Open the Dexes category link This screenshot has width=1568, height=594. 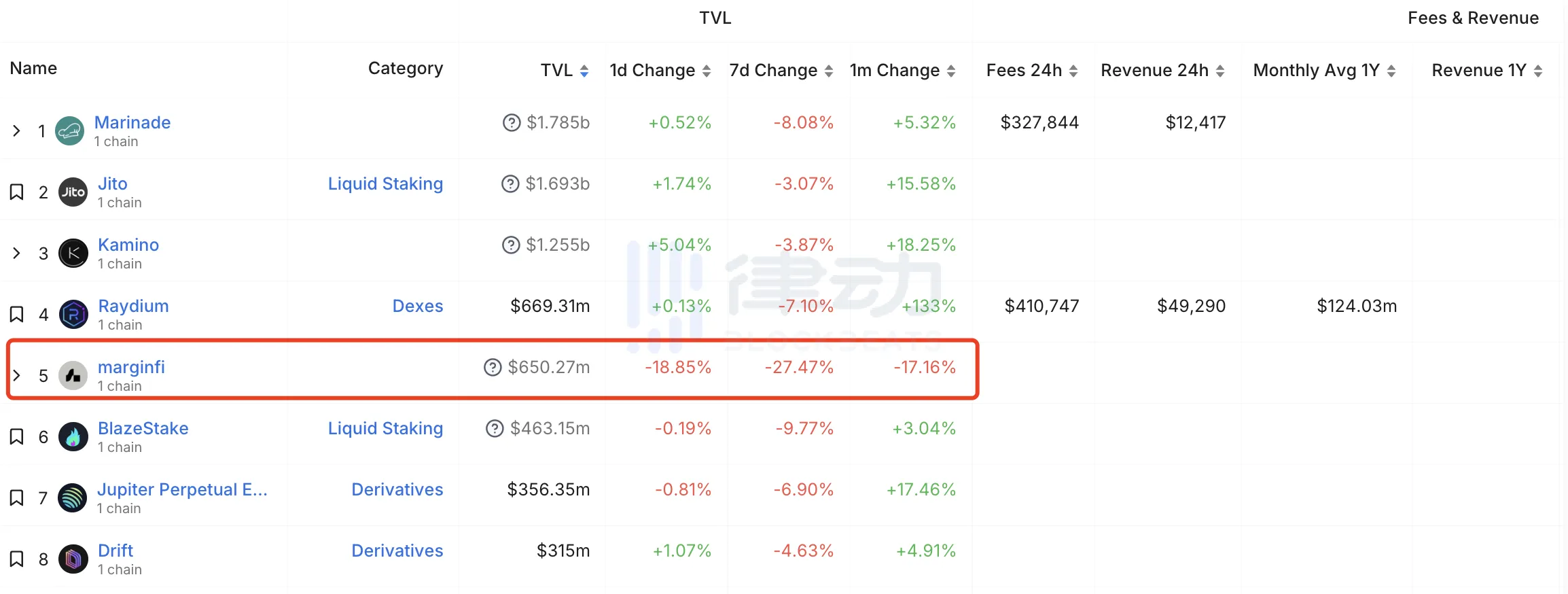[x=417, y=307]
